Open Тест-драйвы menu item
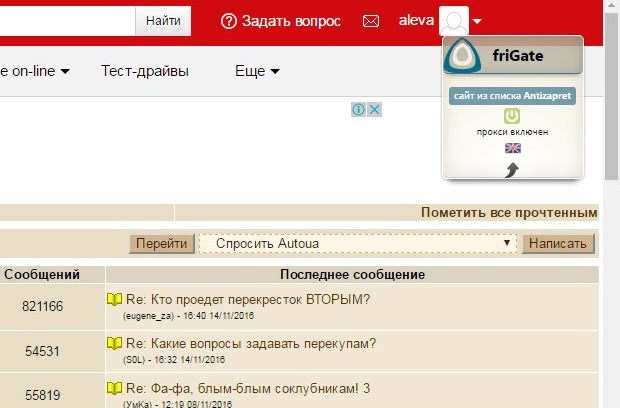Viewport: 620px width, 408px height. pyautogui.click(x=144, y=71)
